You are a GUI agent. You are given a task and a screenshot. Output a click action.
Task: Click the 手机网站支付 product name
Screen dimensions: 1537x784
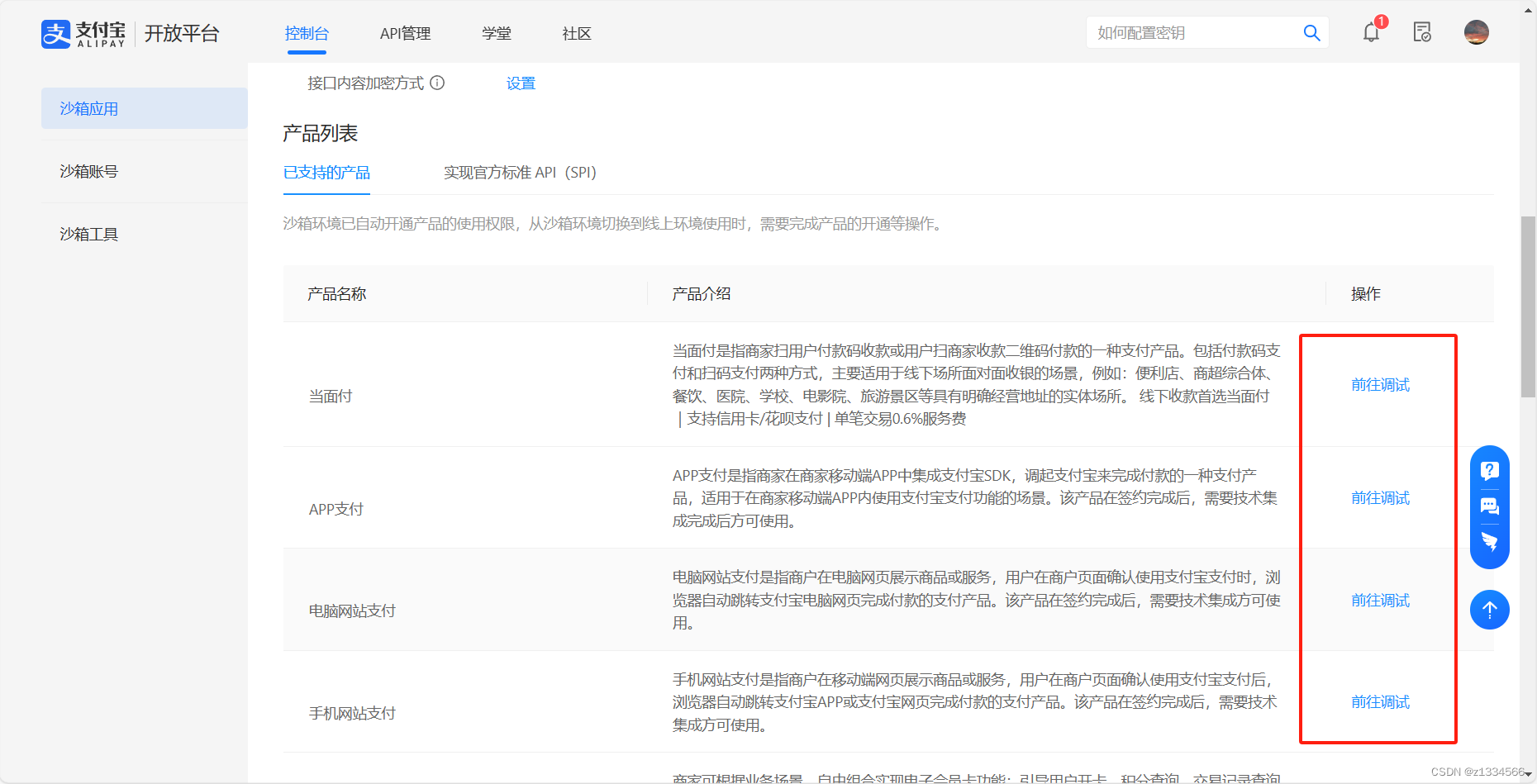pyautogui.click(x=352, y=714)
